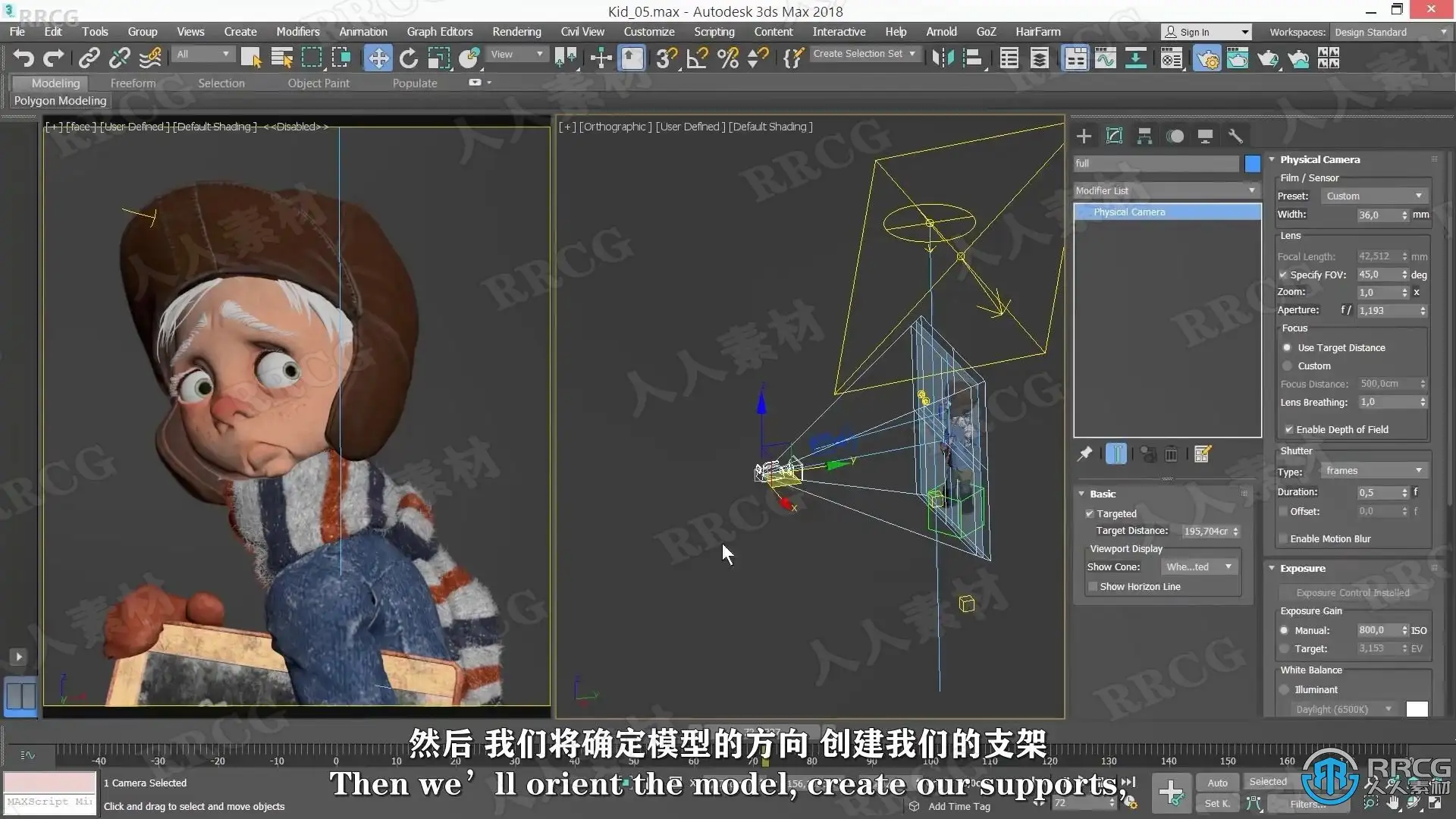Uncheck Enable Depth of Field
1456x819 pixels.
pos(1288,429)
